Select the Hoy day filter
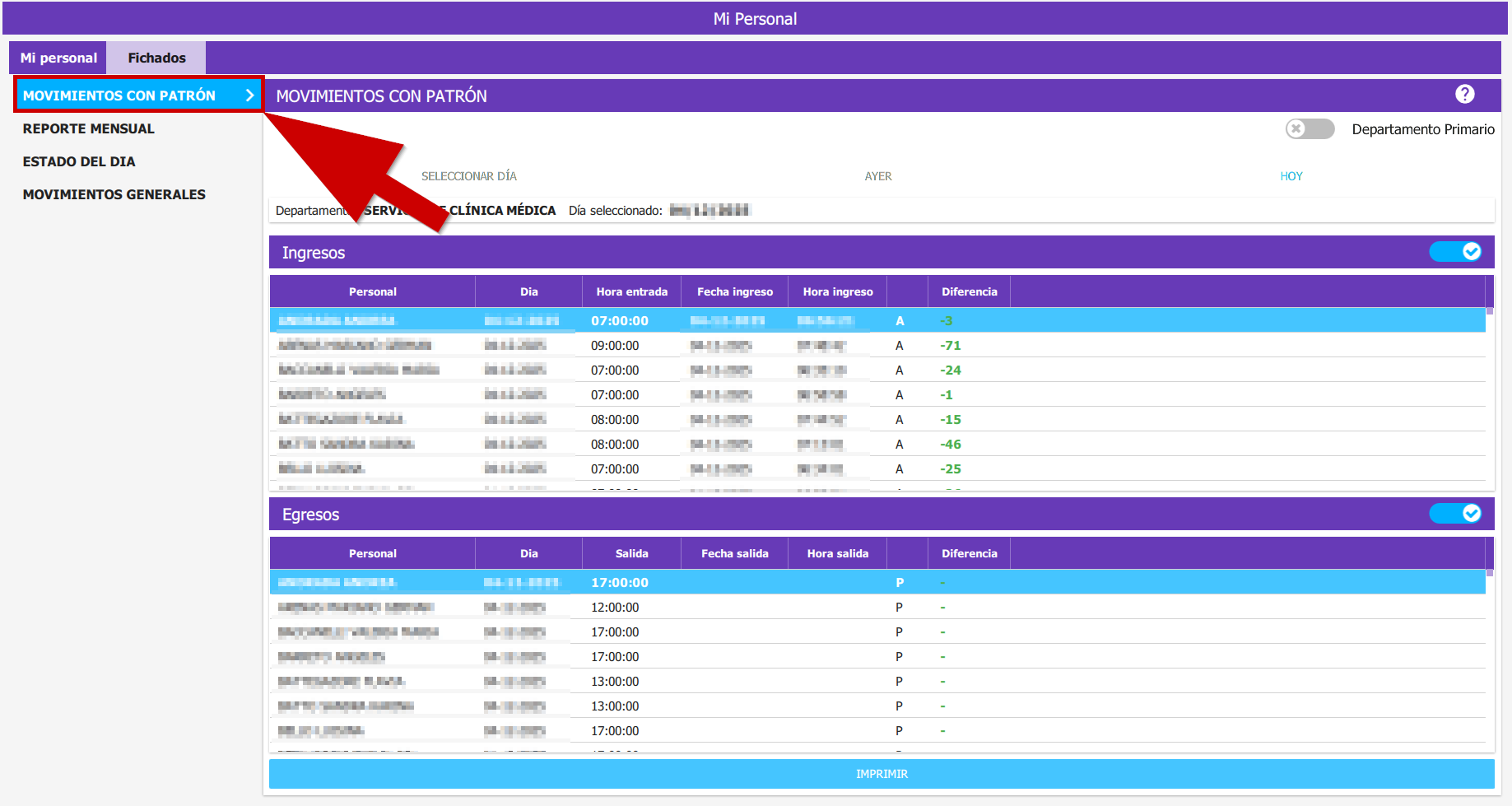1512x806 pixels. (x=1291, y=176)
